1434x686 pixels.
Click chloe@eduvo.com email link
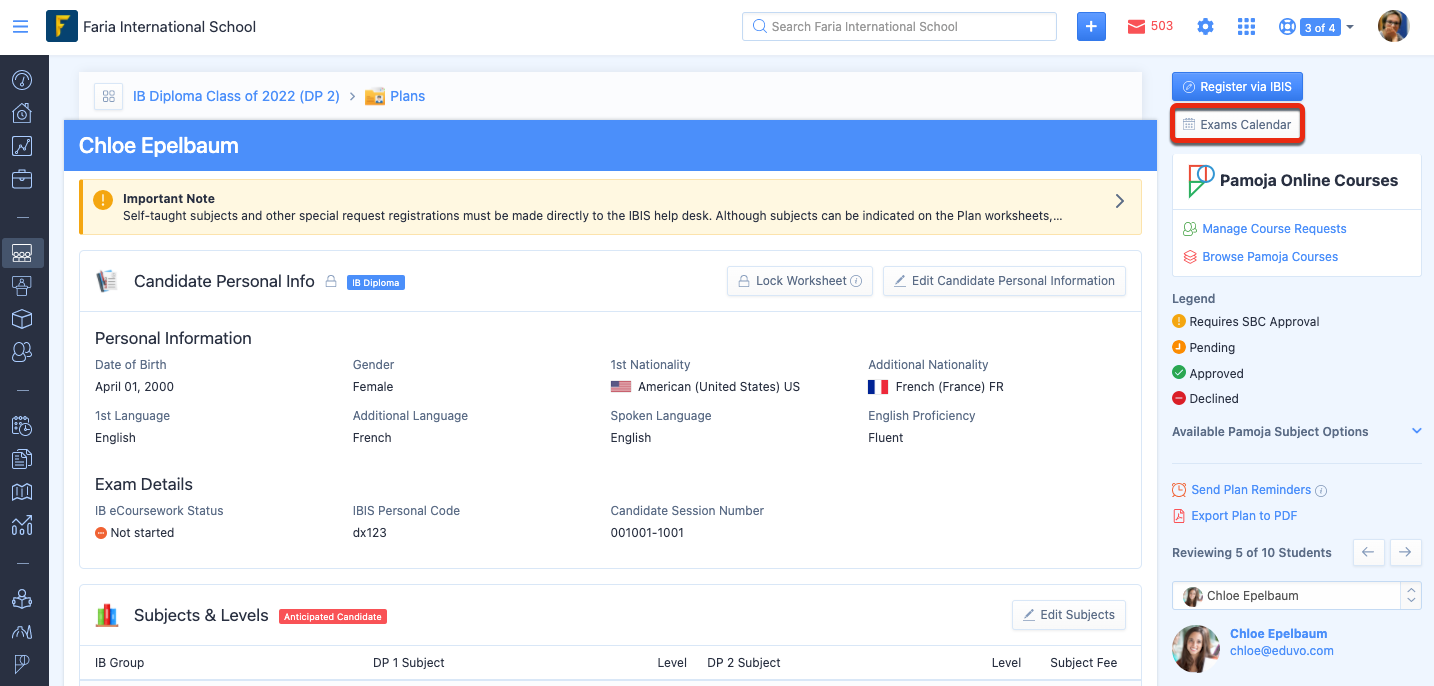click(1282, 651)
